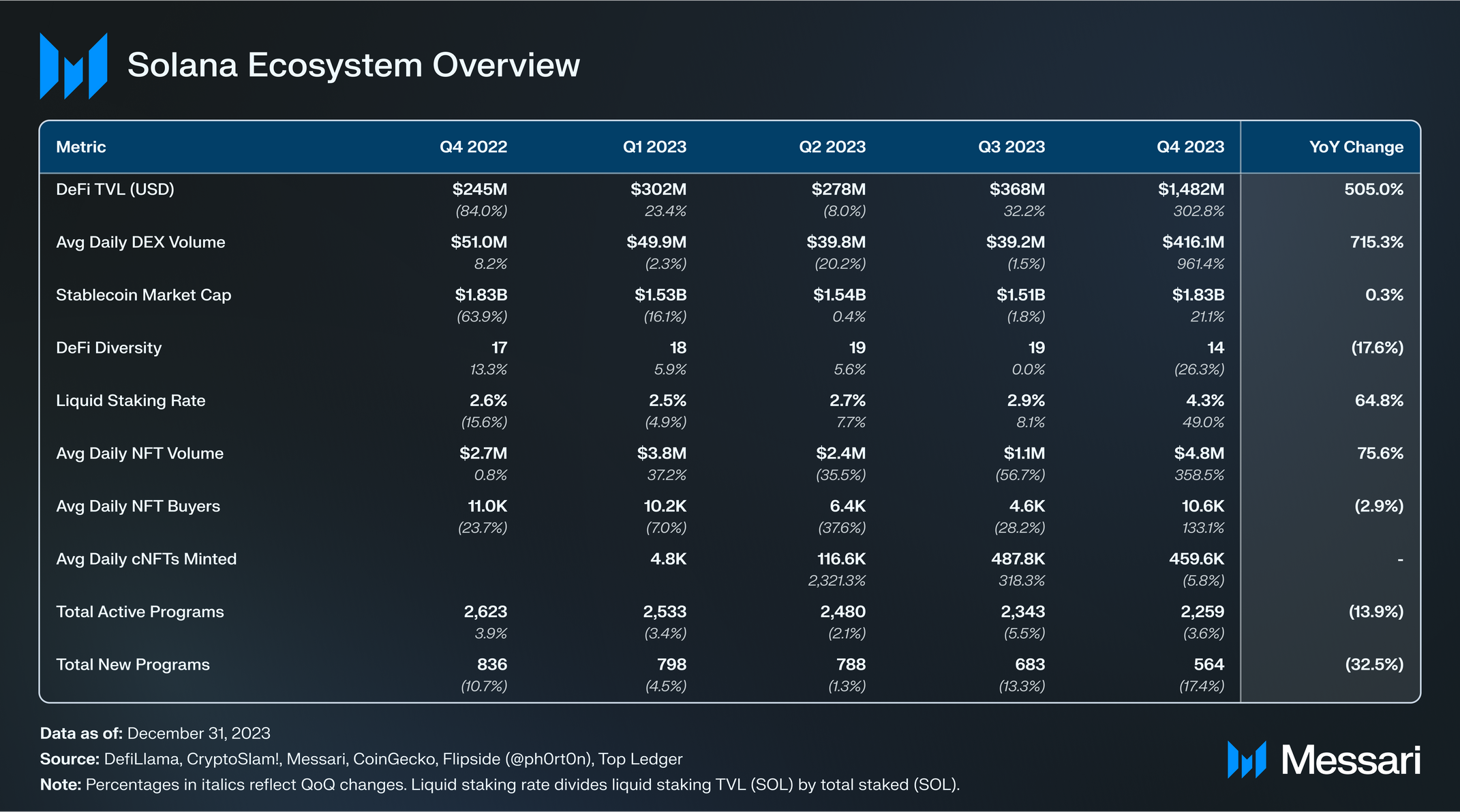Select the Metric column header

(x=80, y=147)
